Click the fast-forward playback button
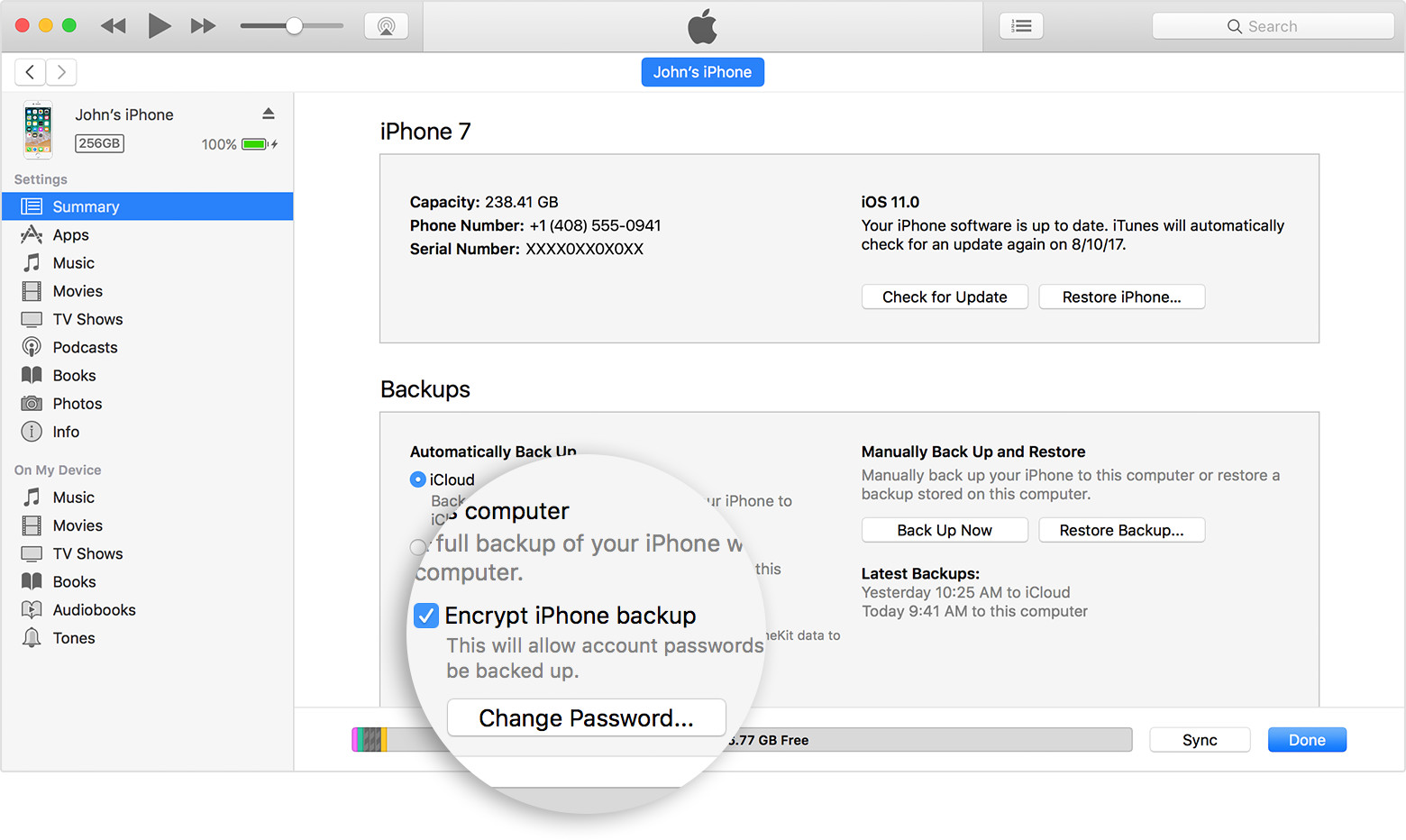The width and height of the screenshot is (1406, 840). pyautogui.click(x=204, y=26)
